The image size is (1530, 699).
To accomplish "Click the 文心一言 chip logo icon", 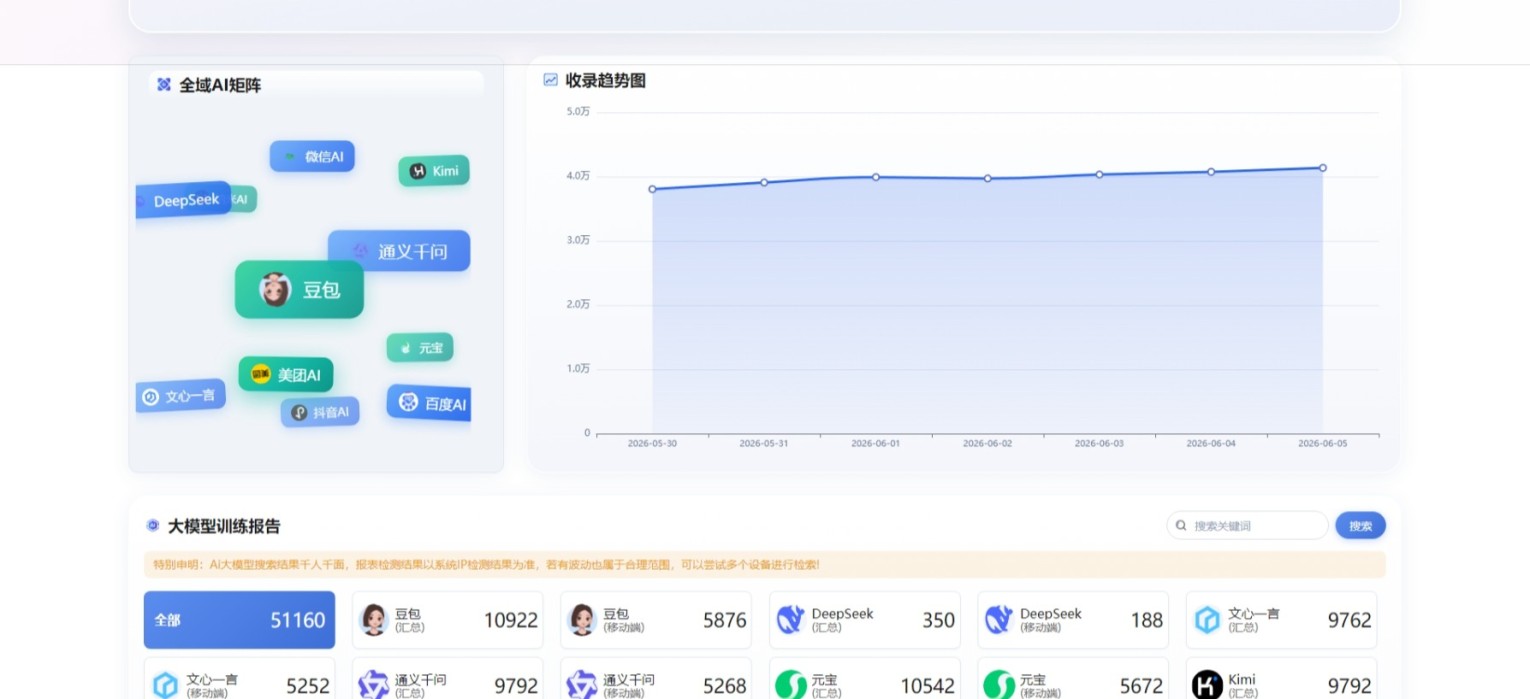I will click(x=151, y=397).
